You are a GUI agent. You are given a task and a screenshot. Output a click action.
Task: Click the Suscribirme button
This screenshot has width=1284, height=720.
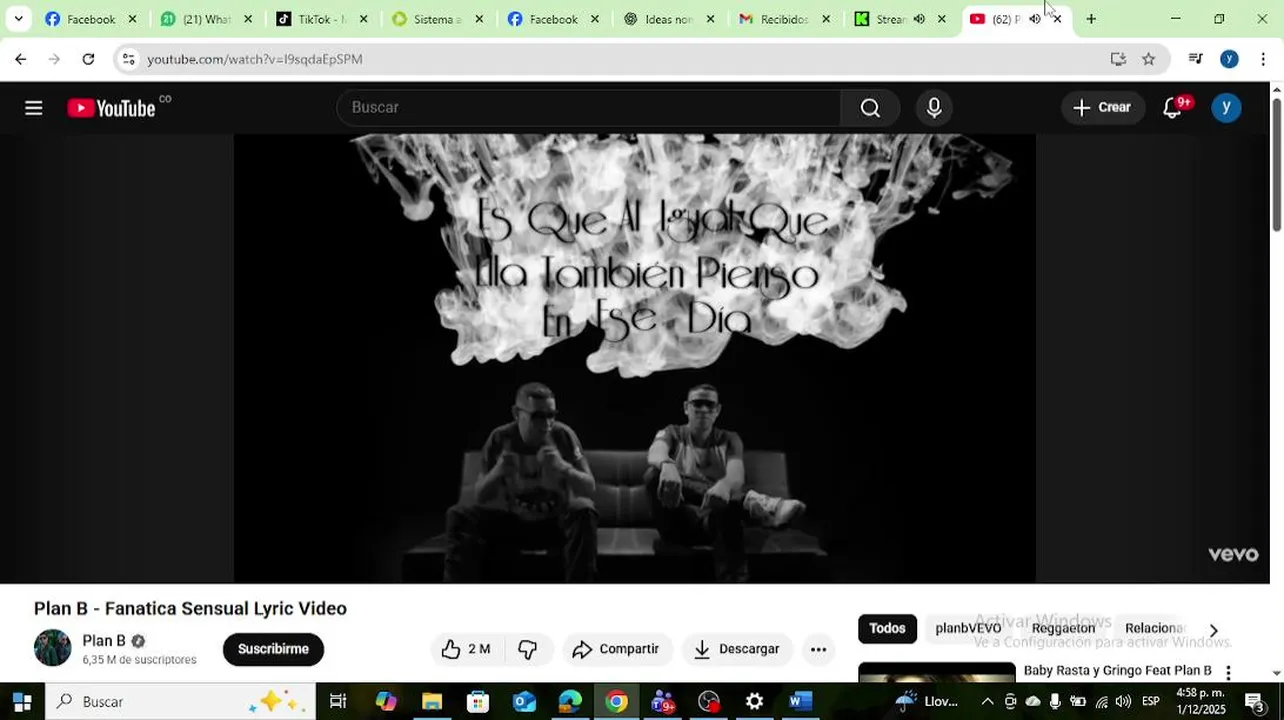coord(273,649)
